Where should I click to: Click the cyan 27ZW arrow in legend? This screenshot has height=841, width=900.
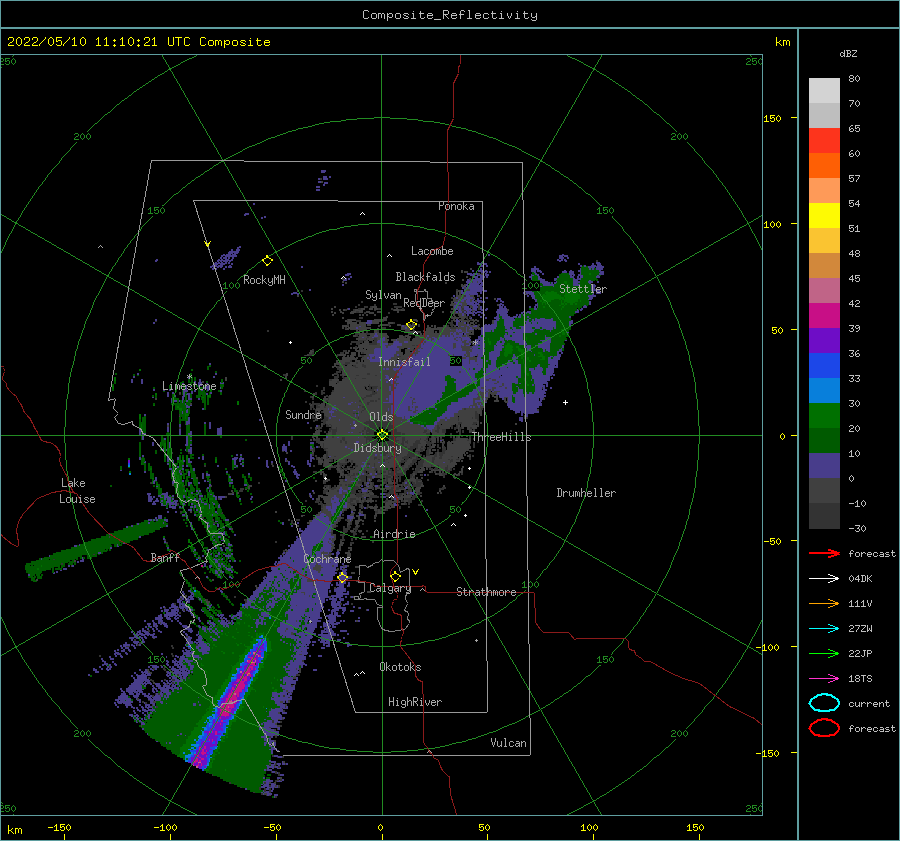coord(824,629)
